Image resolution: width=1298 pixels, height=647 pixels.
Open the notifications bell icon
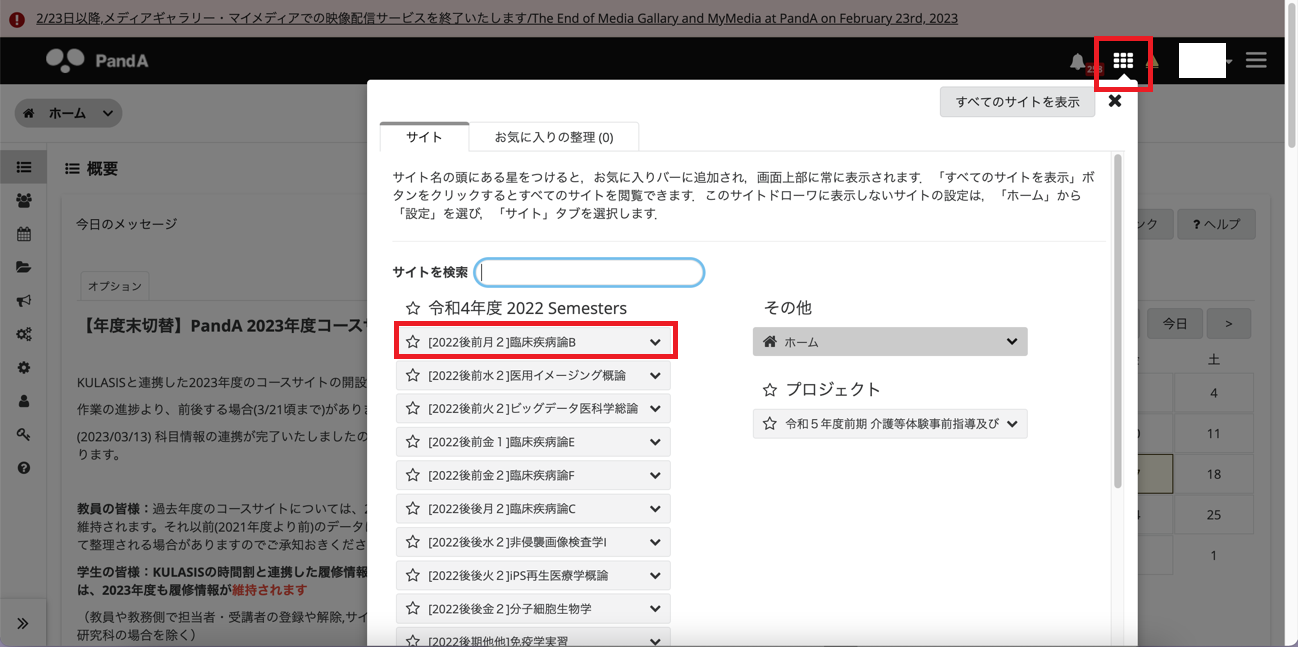point(1077,62)
